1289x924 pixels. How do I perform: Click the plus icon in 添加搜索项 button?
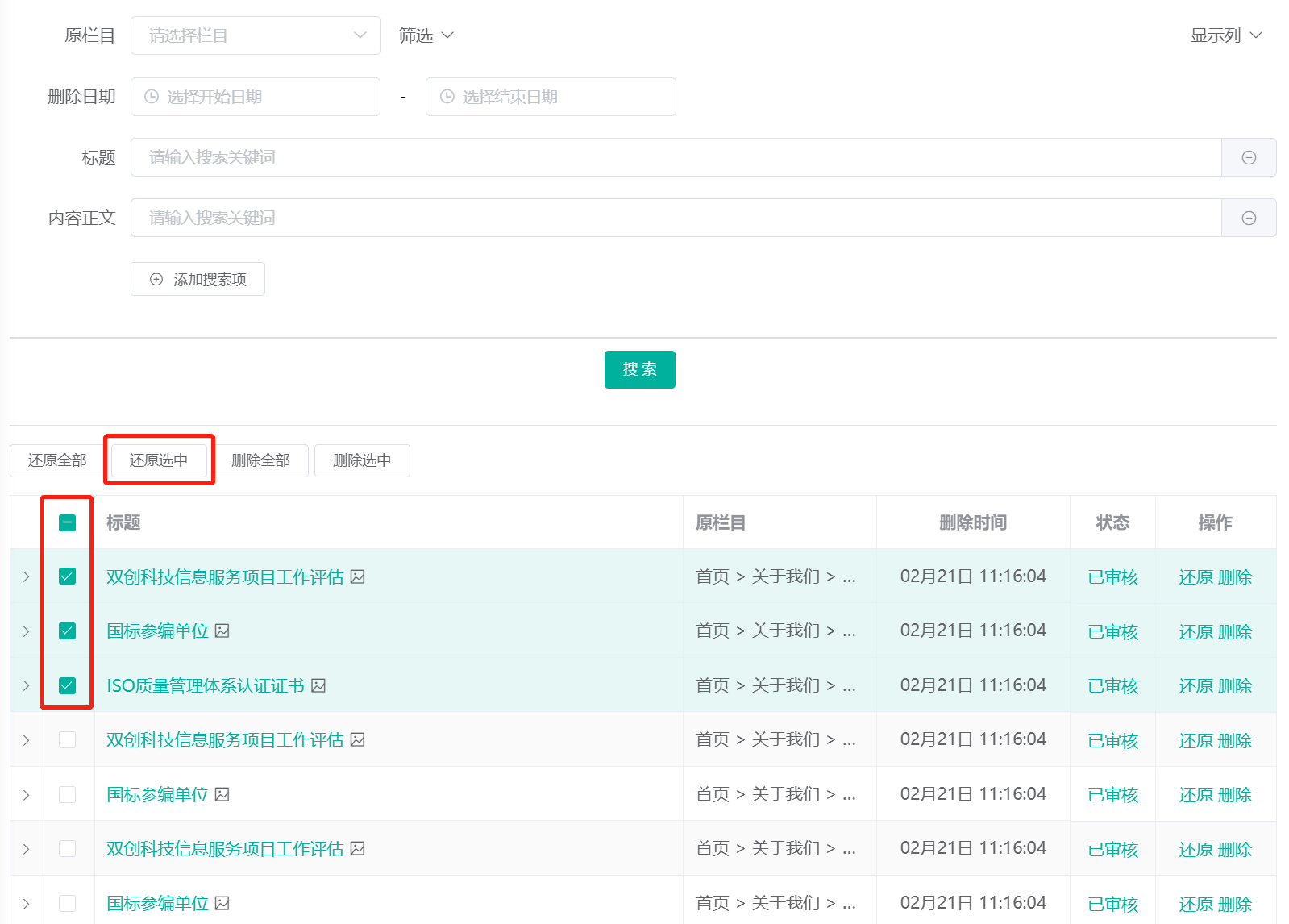click(156, 279)
